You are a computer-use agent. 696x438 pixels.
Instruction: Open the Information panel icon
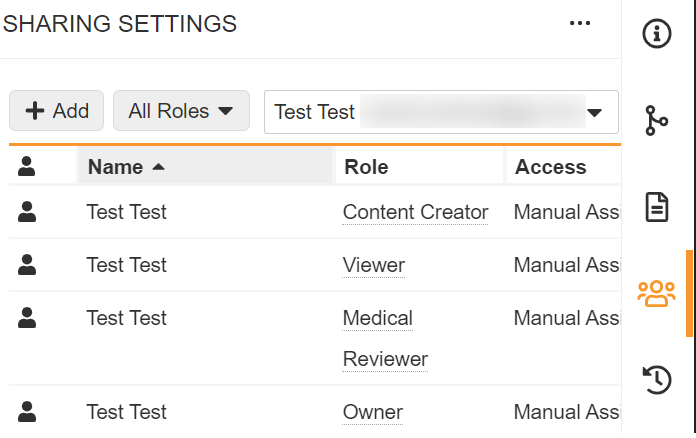tap(656, 34)
